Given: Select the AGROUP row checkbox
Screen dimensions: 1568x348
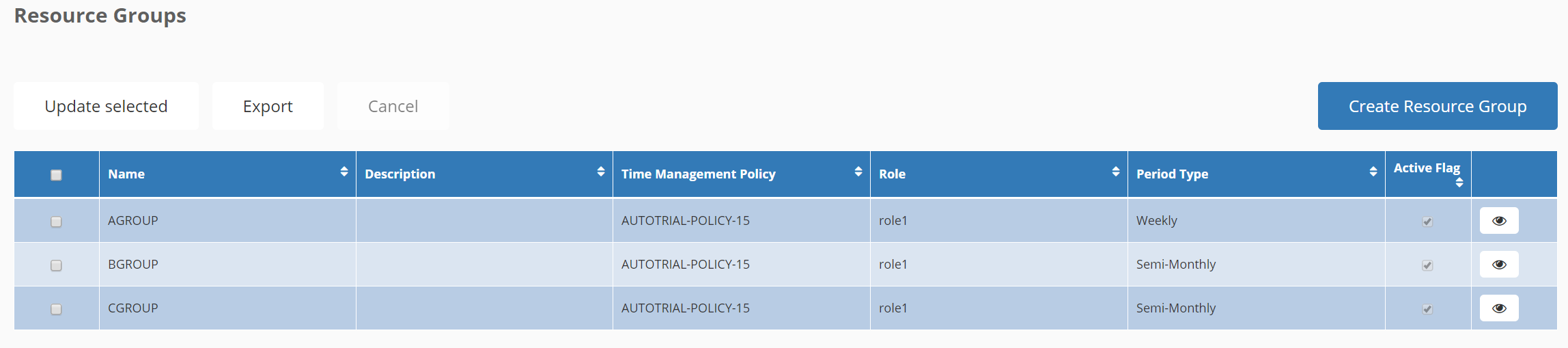Looking at the screenshot, I should click(x=57, y=222).
